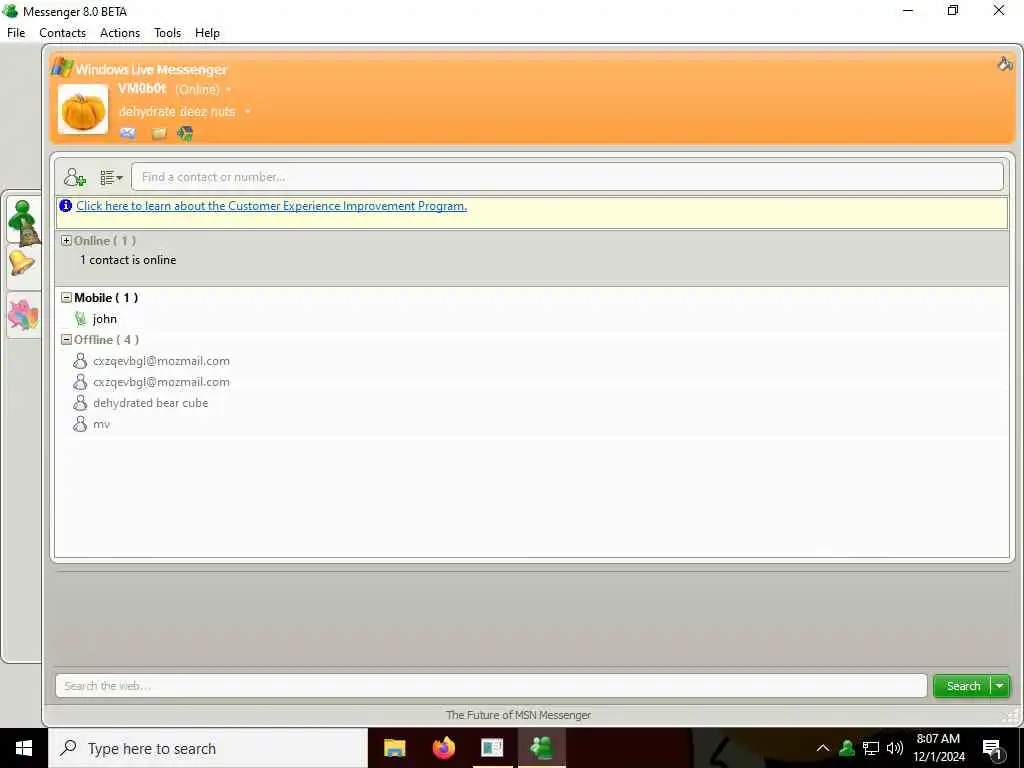Click the 1 contact is online text
Screen dimensions: 1024x768
[128, 260]
